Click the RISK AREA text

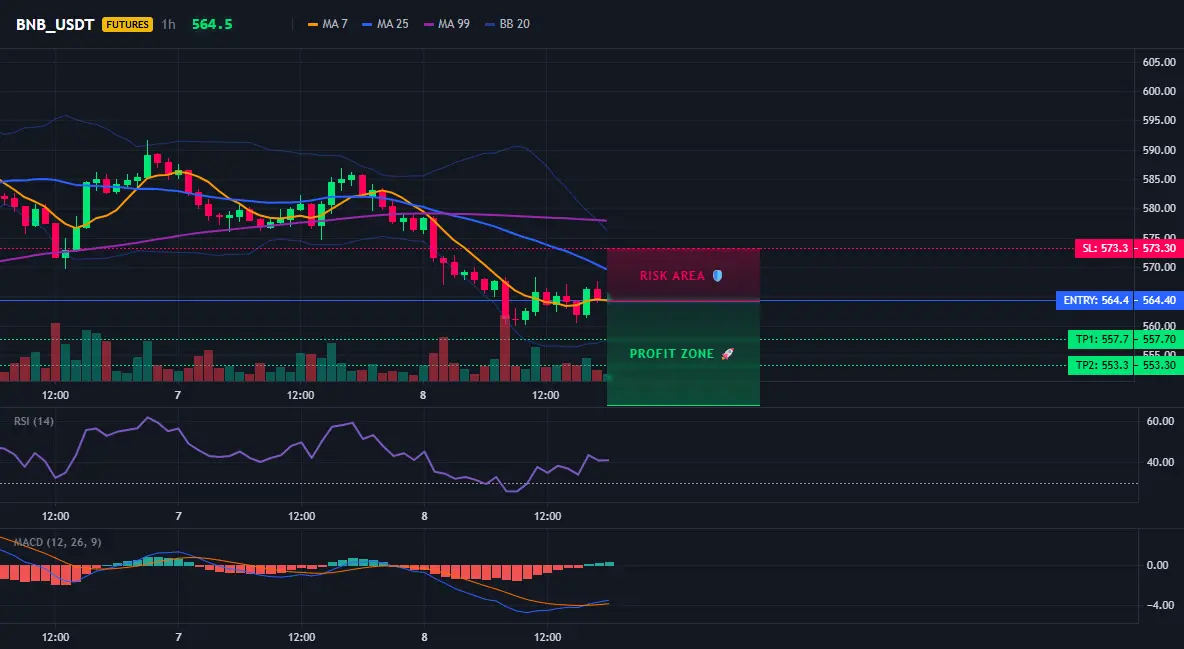click(672, 276)
